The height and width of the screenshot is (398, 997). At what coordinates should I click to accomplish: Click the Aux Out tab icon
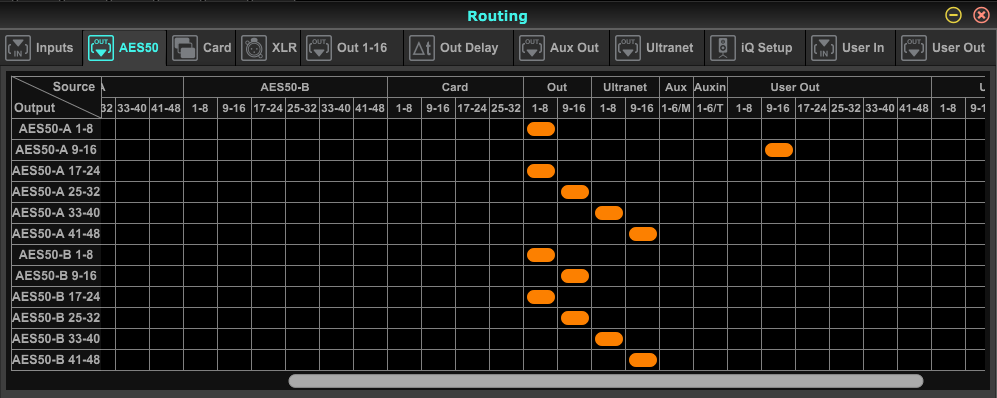(532, 48)
